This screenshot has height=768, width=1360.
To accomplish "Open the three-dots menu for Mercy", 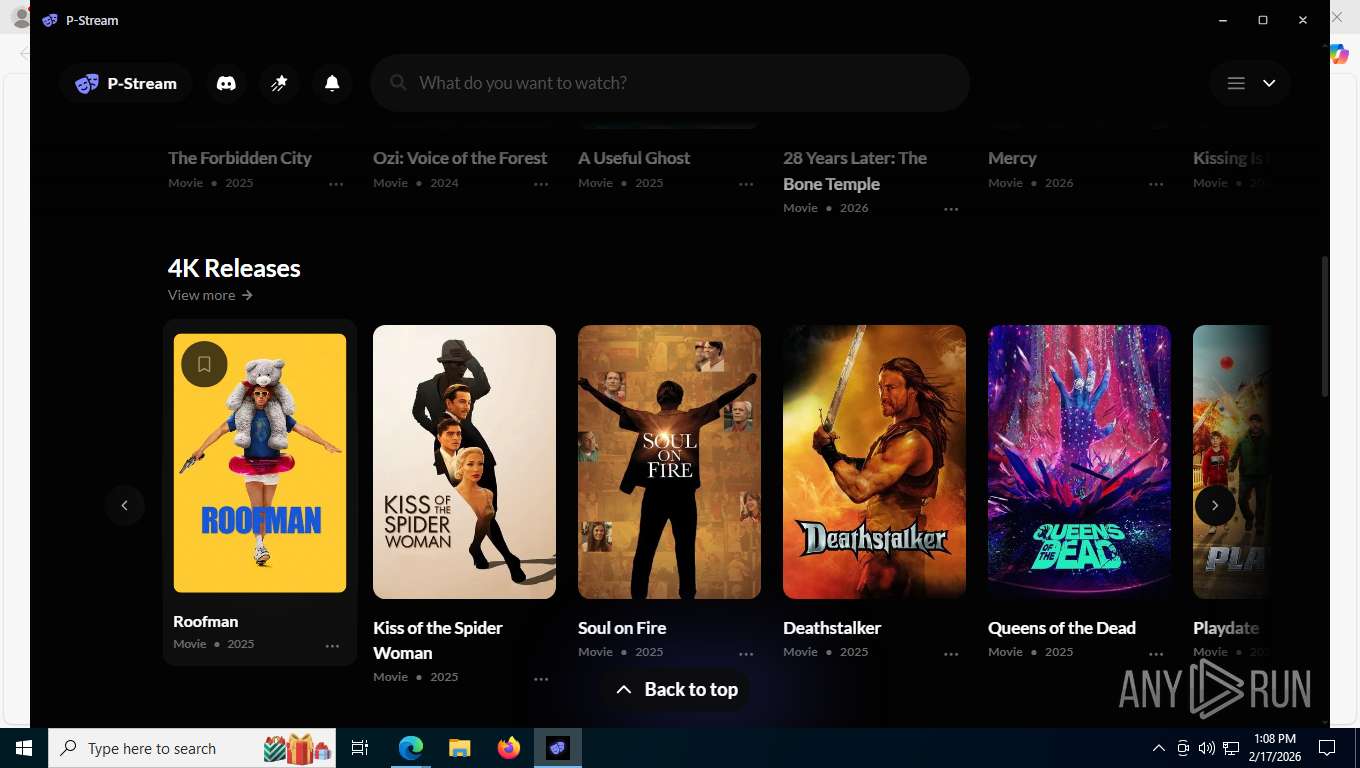I will point(1156,184).
